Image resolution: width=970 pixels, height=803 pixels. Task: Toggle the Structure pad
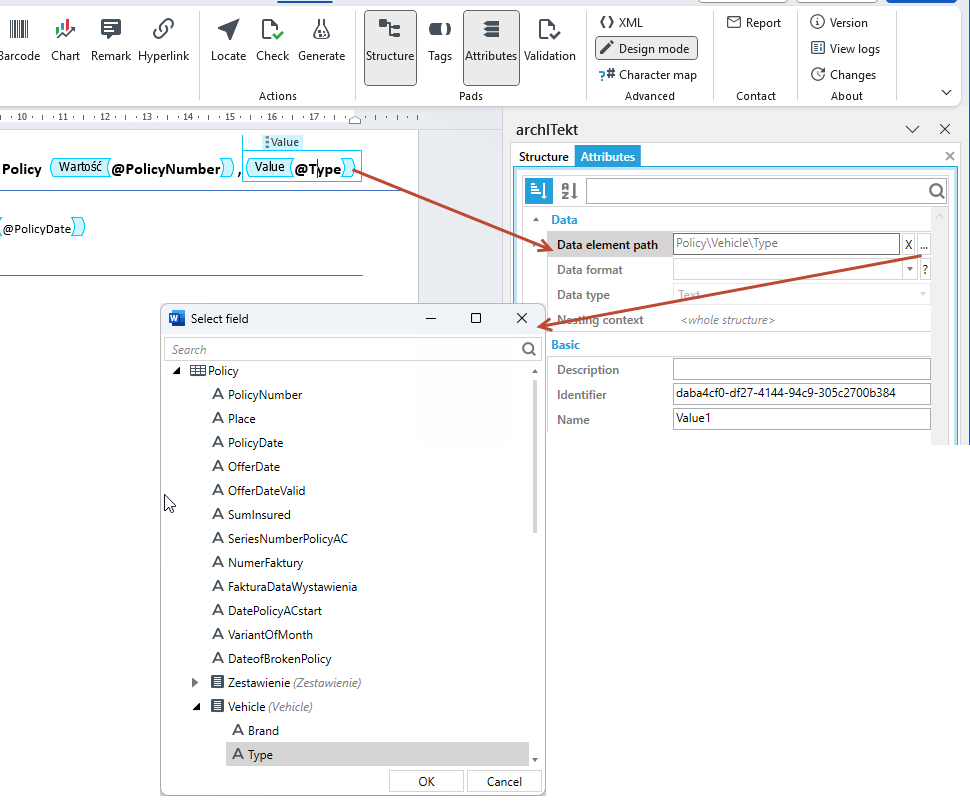click(390, 48)
